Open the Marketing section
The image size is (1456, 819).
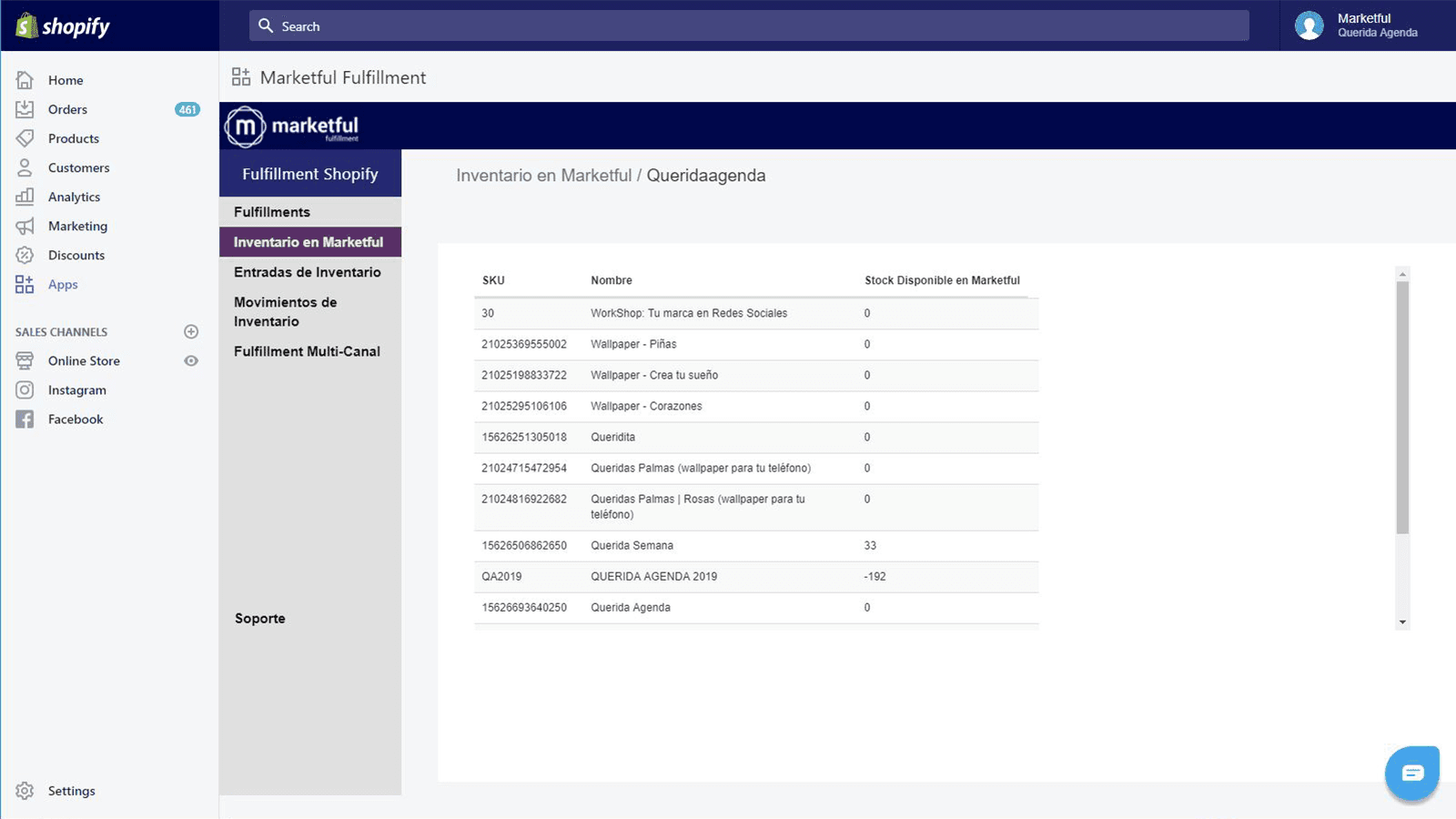point(77,226)
